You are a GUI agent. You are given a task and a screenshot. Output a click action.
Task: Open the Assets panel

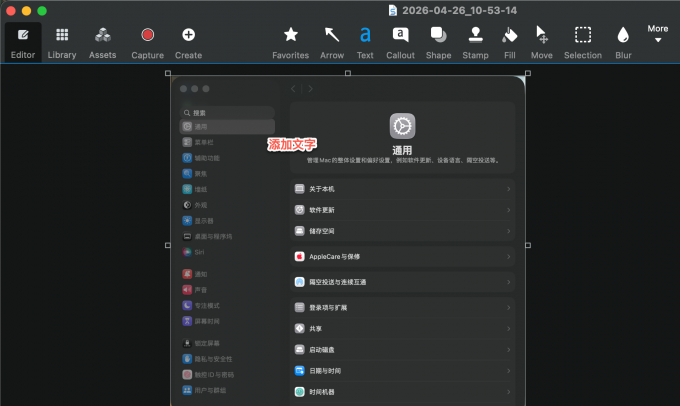click(x=103, y=43)
